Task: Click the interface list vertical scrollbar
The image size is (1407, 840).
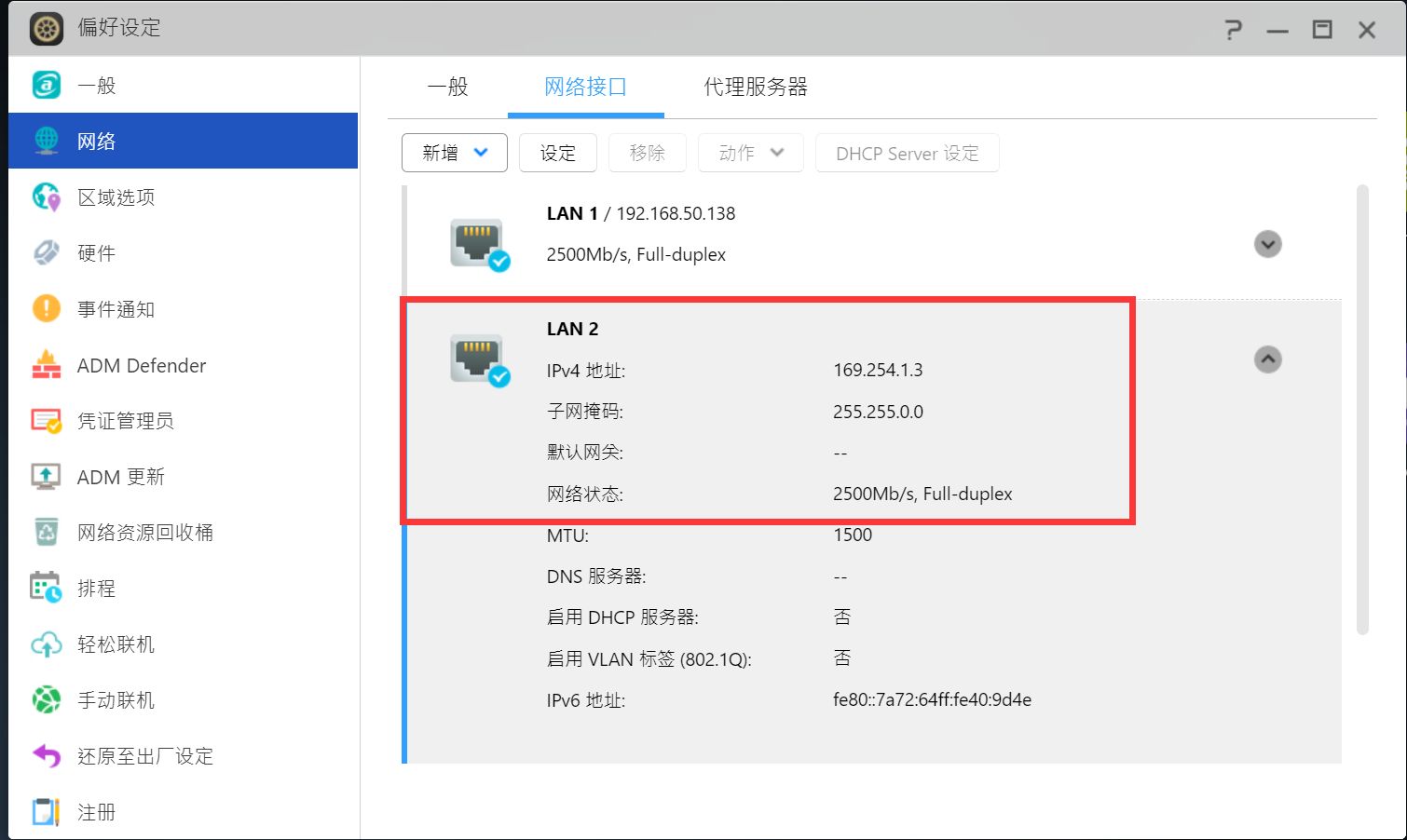Action: coord(1362,410)
